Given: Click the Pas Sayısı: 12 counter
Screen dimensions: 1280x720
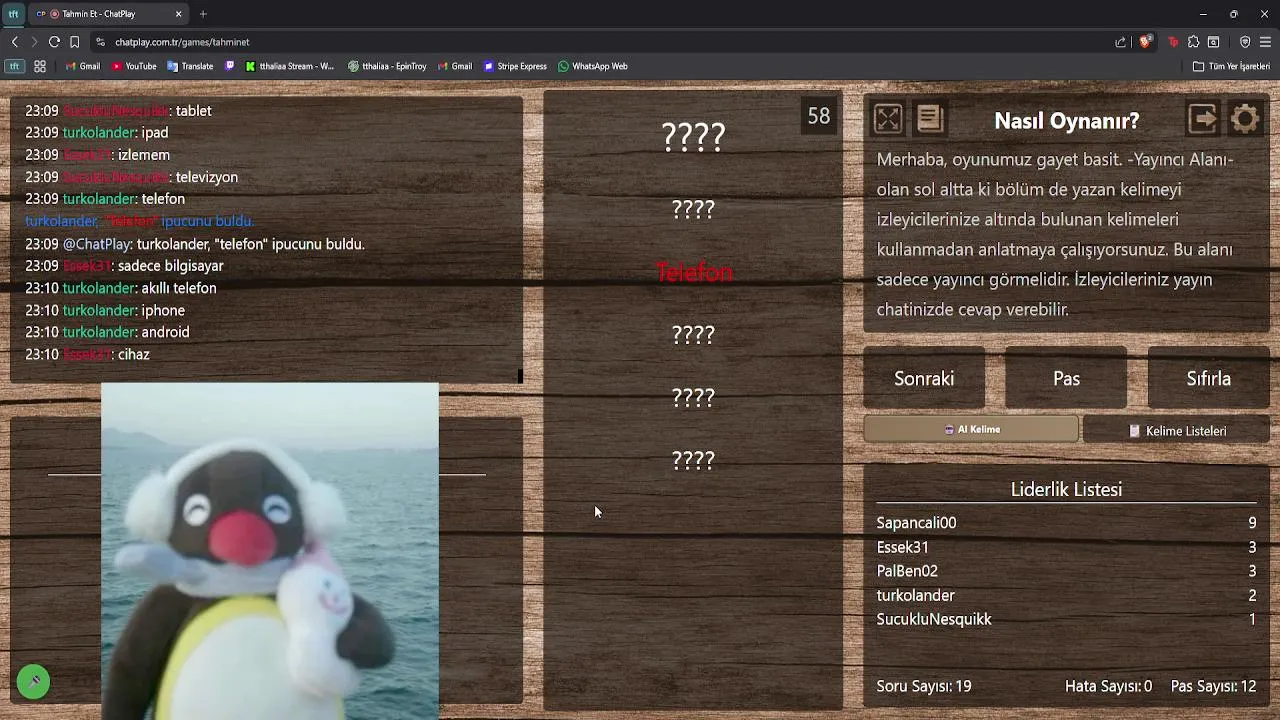Looking at the screenshot, I should coord(1214,686).
